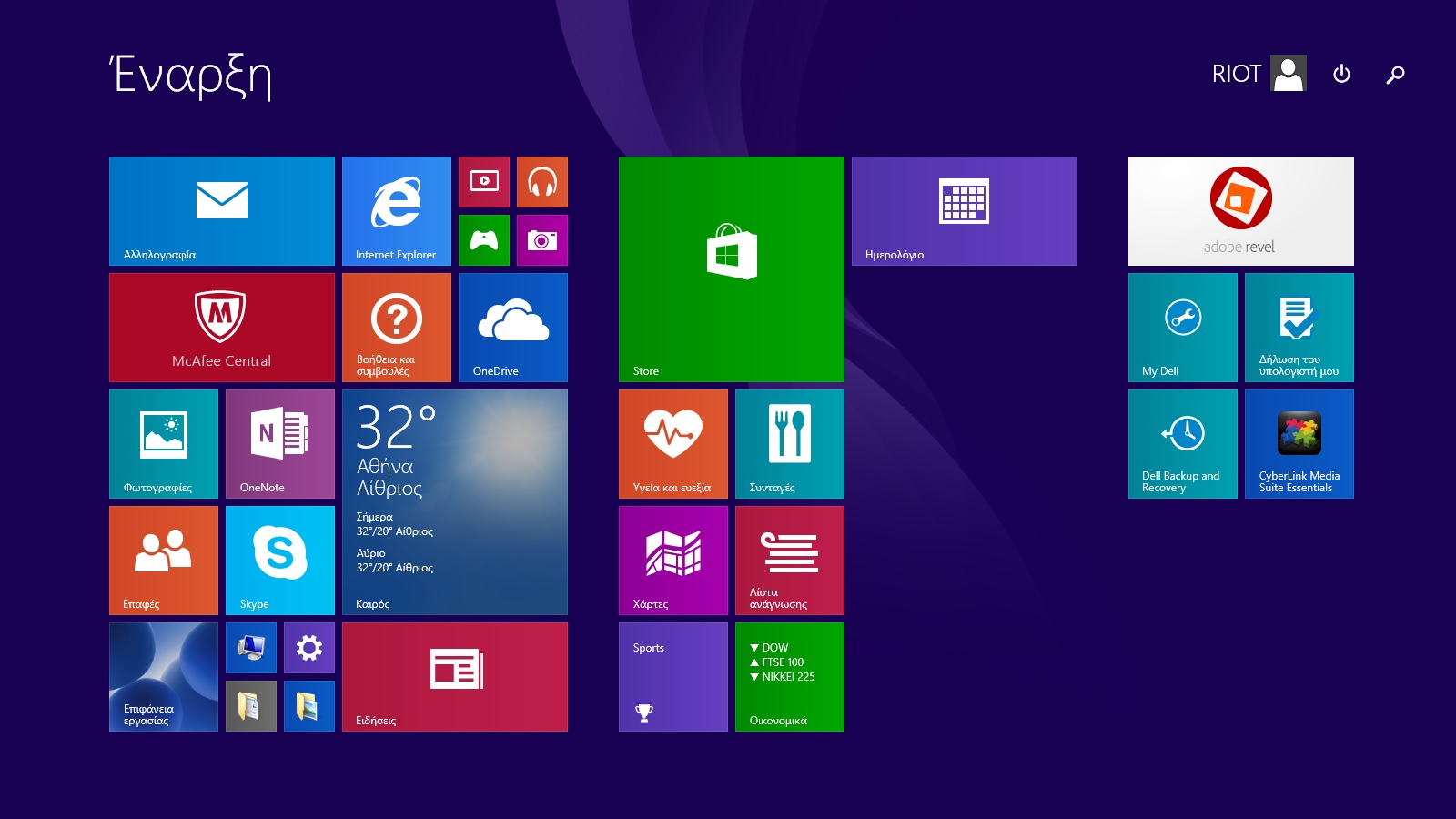This screenshot has height=819, width=1456.
Task: Click the RIOT user account picture
Action: point(1289,73)
